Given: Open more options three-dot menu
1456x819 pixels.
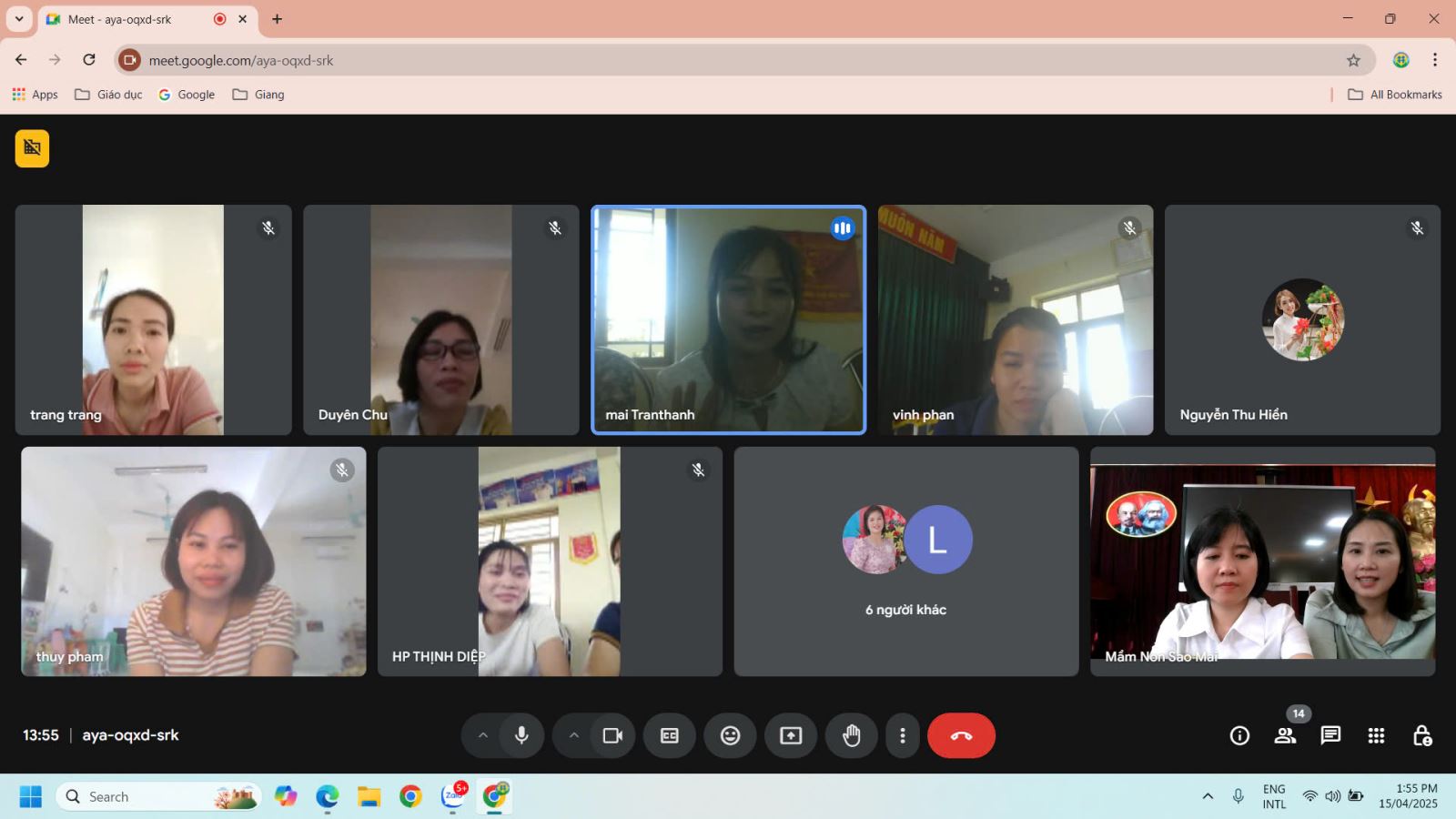Looking at the screenshot, I should tap(902, 735).
